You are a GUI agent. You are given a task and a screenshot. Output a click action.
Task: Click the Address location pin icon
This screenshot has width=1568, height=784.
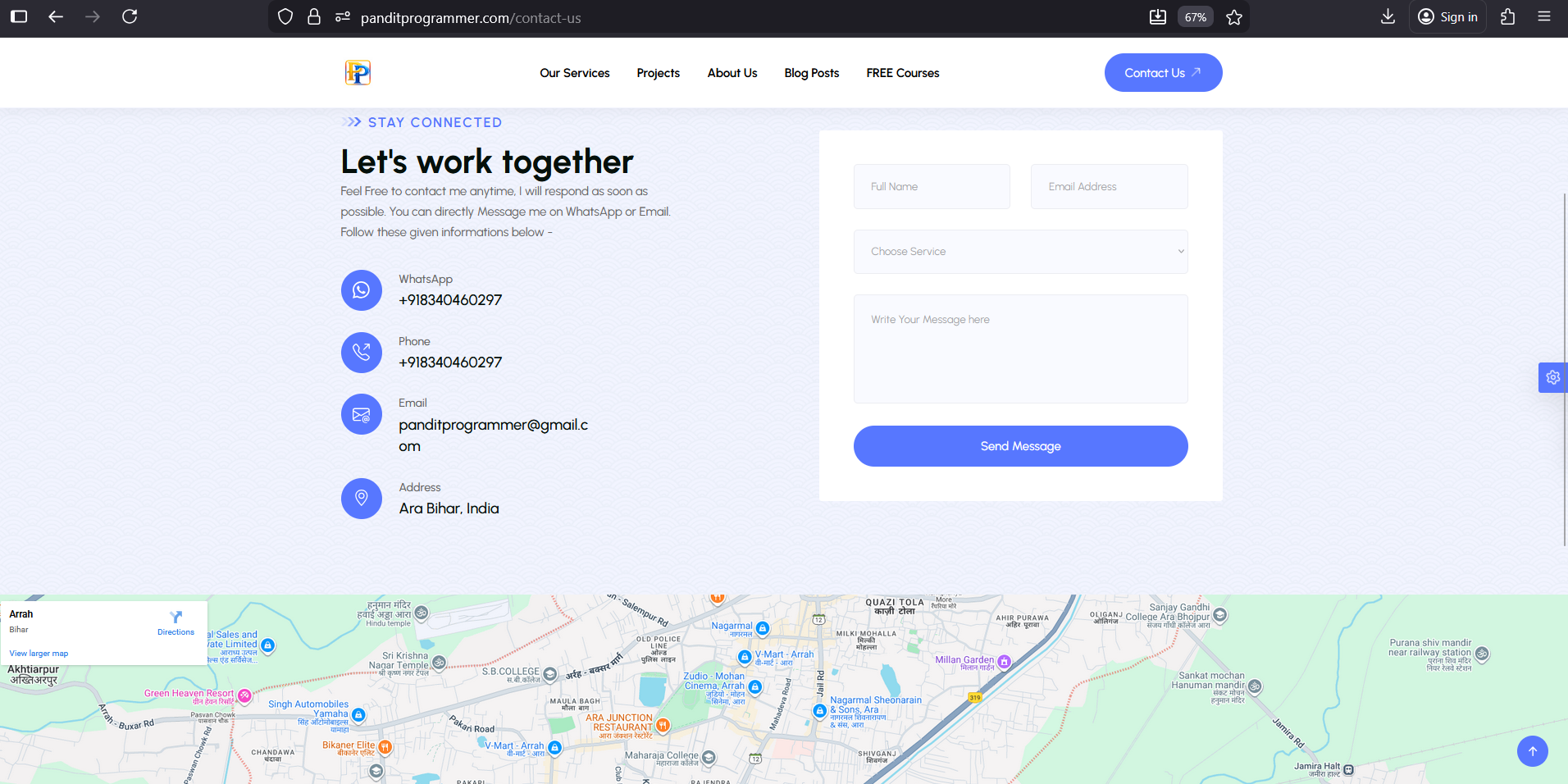(x=361, y=498)
